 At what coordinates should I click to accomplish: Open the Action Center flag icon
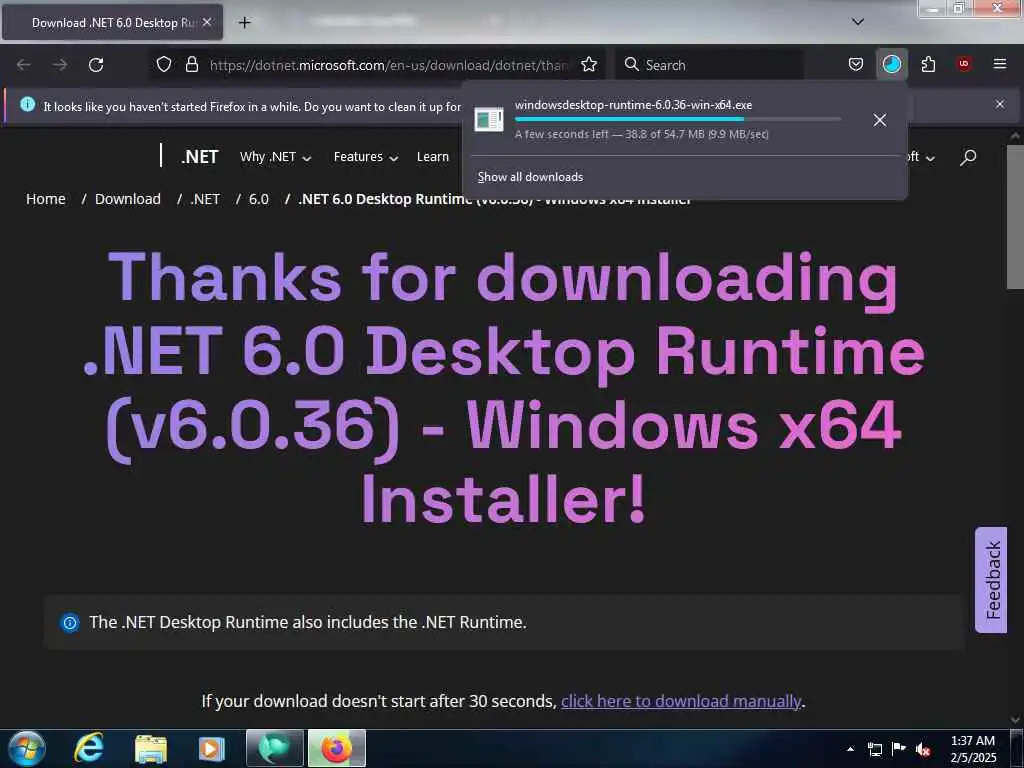(x=899, y=748)
